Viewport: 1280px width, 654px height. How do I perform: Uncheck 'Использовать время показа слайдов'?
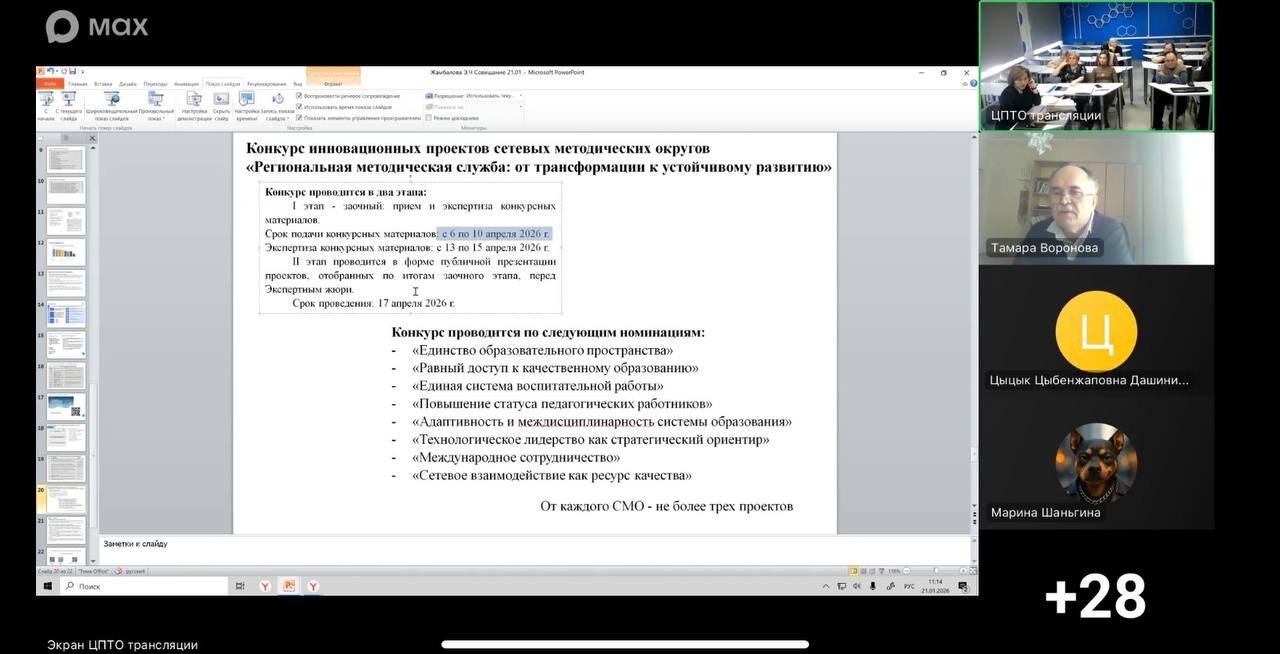300,106
